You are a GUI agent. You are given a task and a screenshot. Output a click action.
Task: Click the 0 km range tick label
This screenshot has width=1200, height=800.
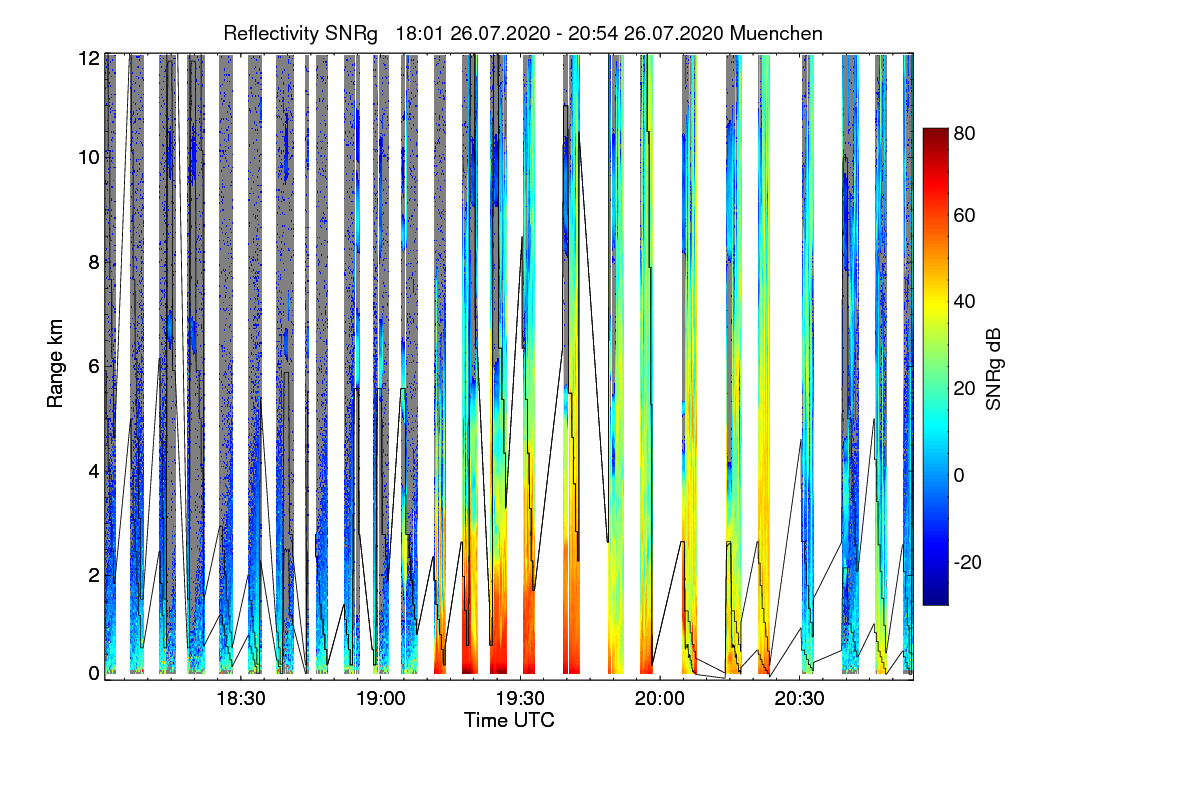(94, 673)
